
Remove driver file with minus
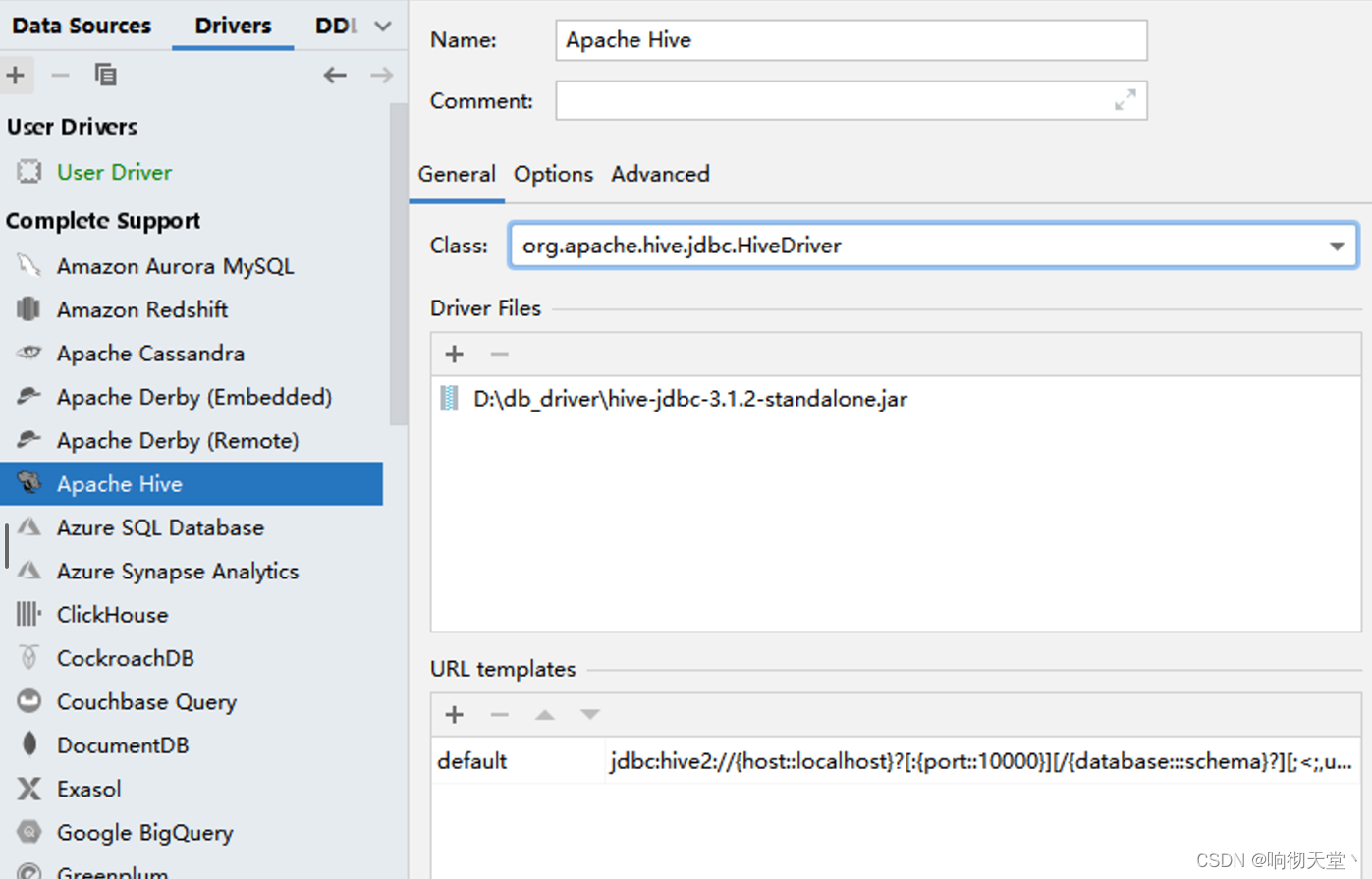point(499,354)
